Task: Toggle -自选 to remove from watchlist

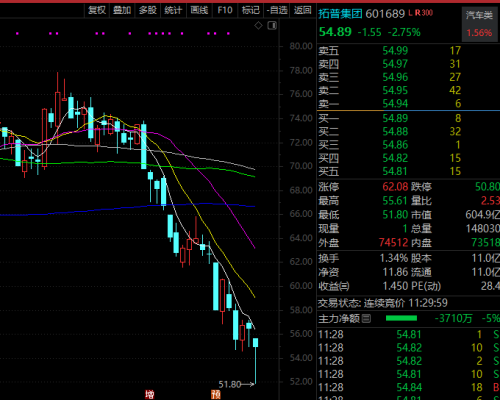Action: (x=277, y=10)
